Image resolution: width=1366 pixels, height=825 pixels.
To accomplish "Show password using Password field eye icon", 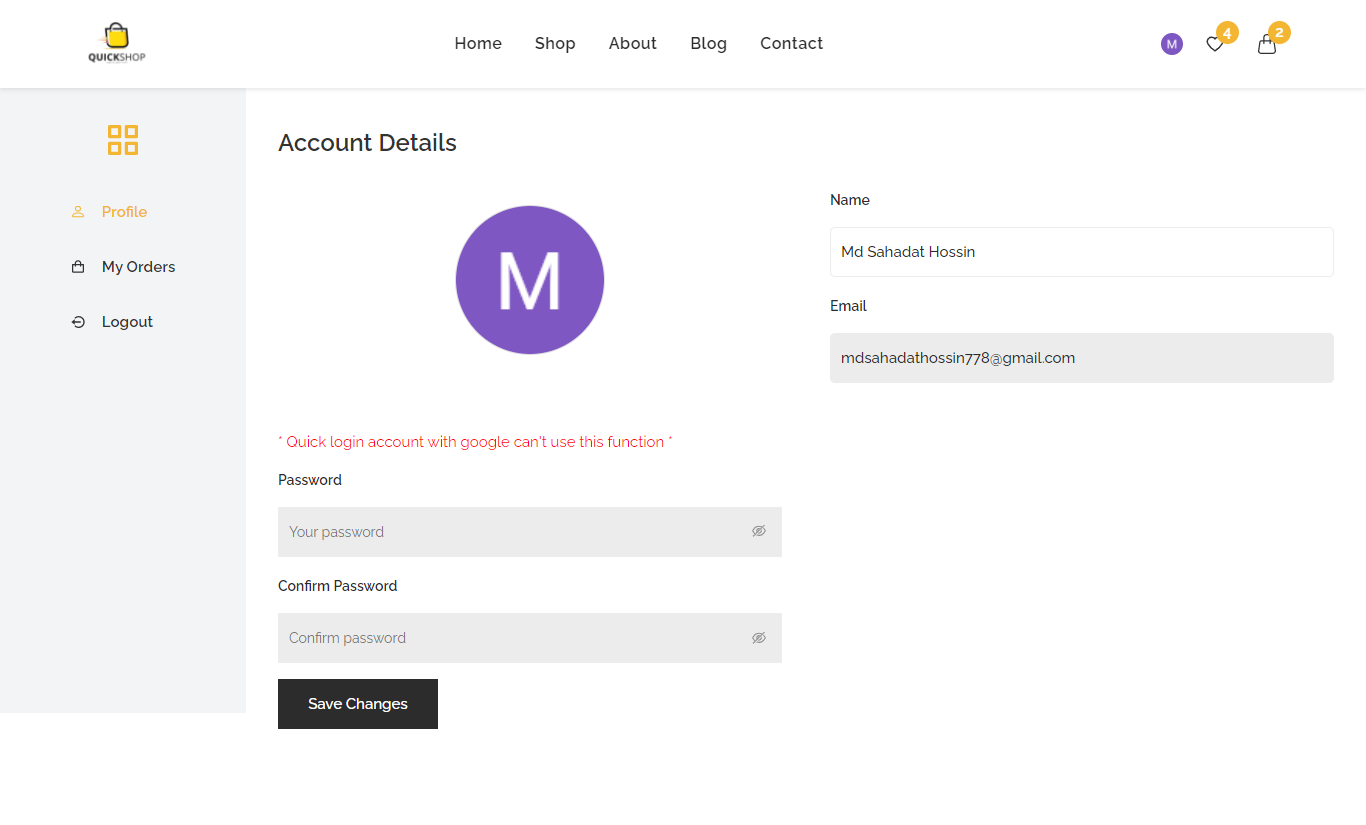I will [x=759, y=531].
